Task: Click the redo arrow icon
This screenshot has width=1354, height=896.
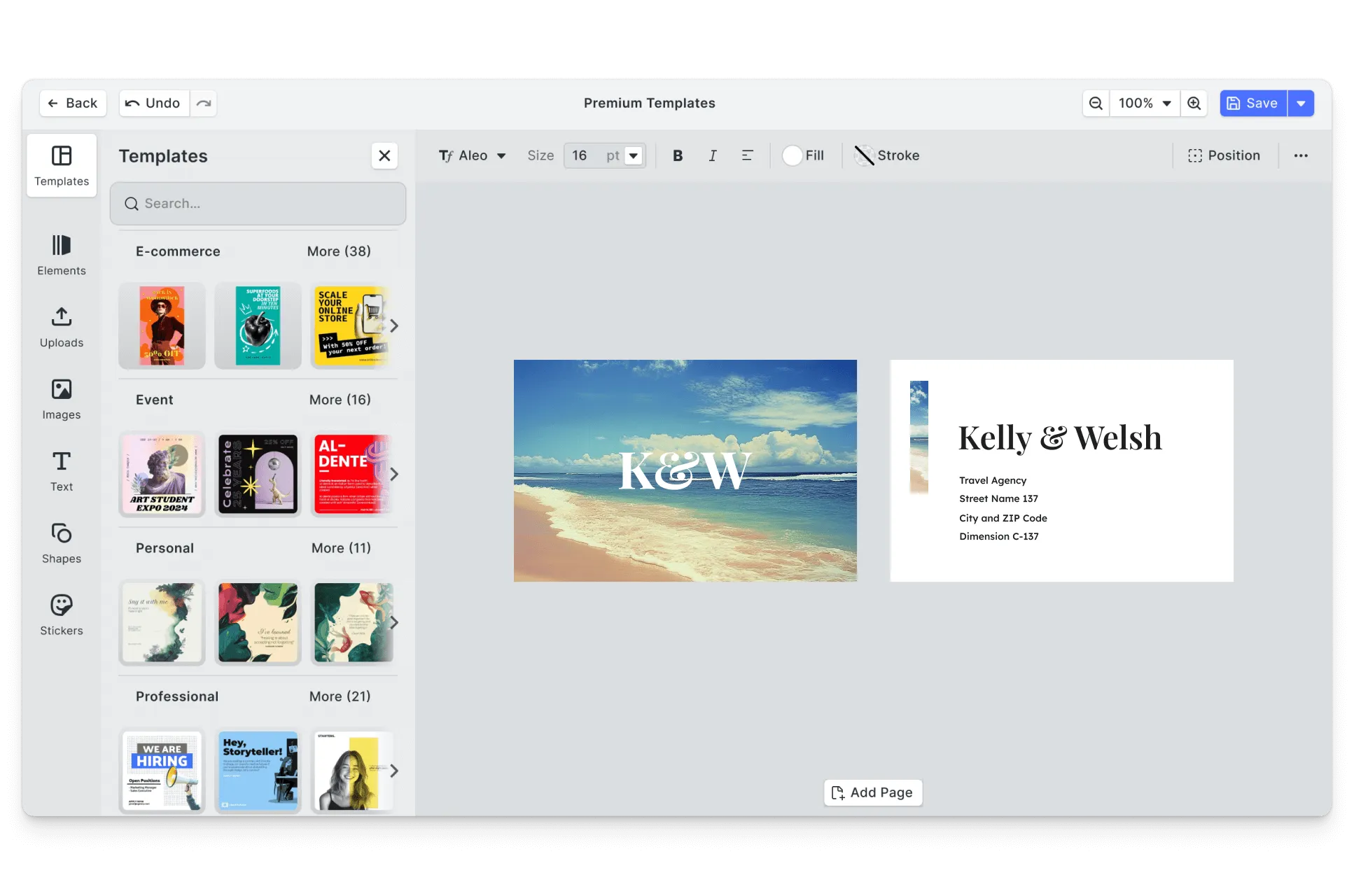Action: 204,103
